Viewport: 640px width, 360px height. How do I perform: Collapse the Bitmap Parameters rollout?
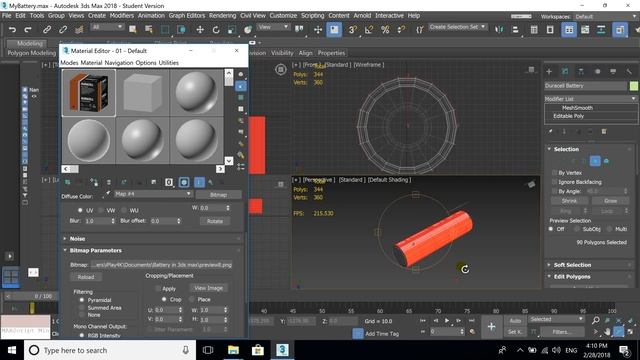point(96,250)
